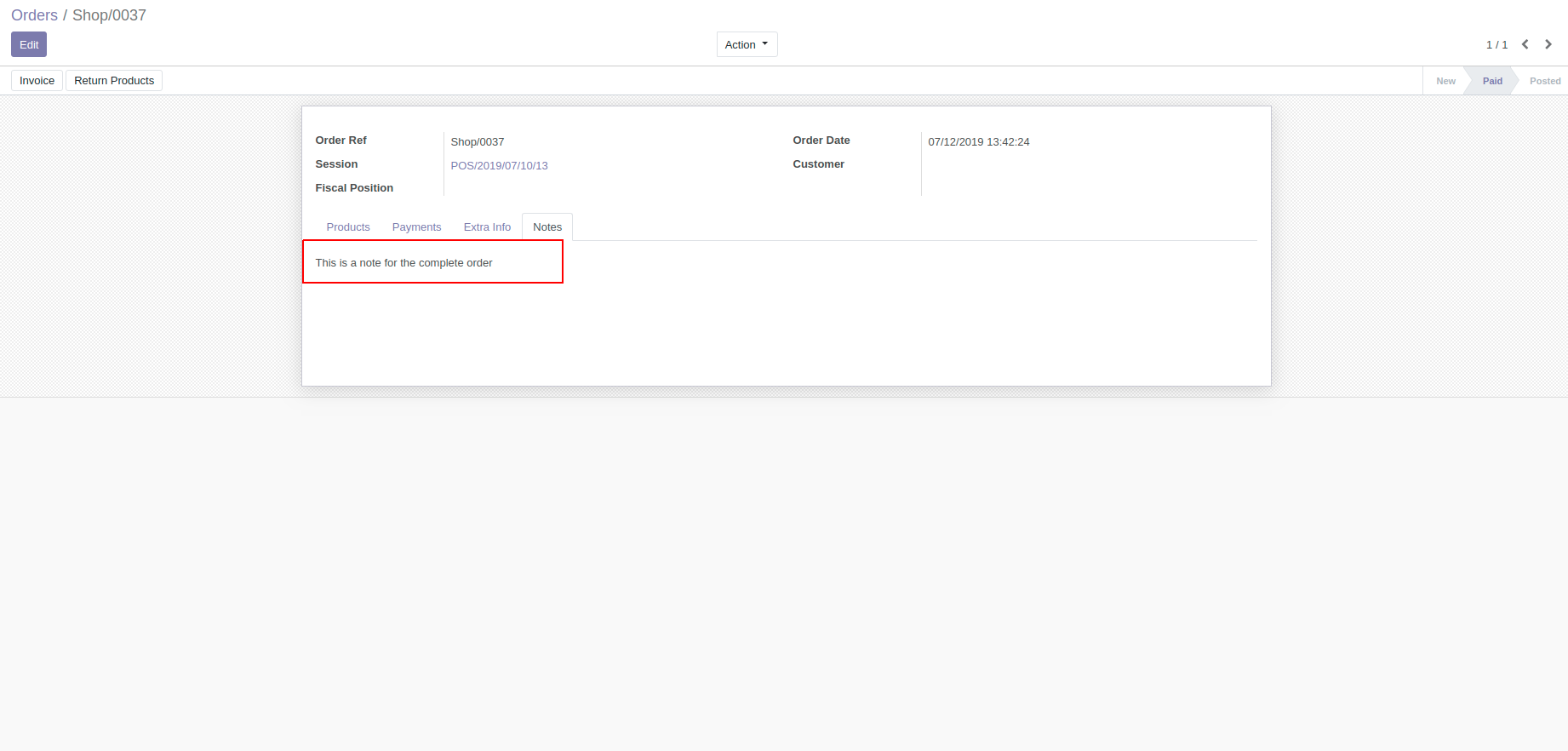The width and height of the screenshot is (1568, 751).
Task: Navigate to Orders in the breadcrumb
Action: [x=34, y=15]
